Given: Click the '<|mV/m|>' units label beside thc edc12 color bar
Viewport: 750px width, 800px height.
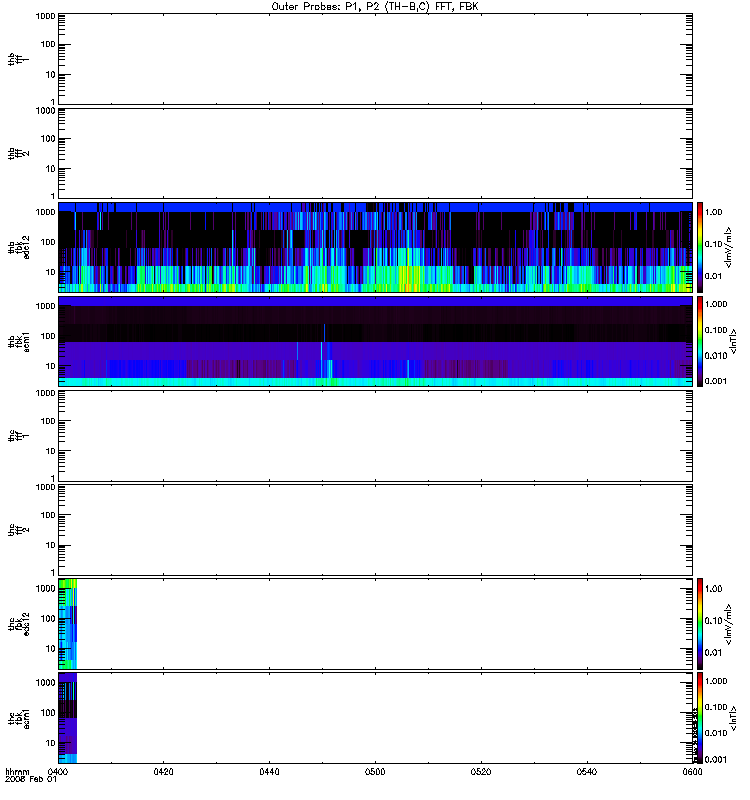Looking at the screenshot, I should tap(729, 624).
